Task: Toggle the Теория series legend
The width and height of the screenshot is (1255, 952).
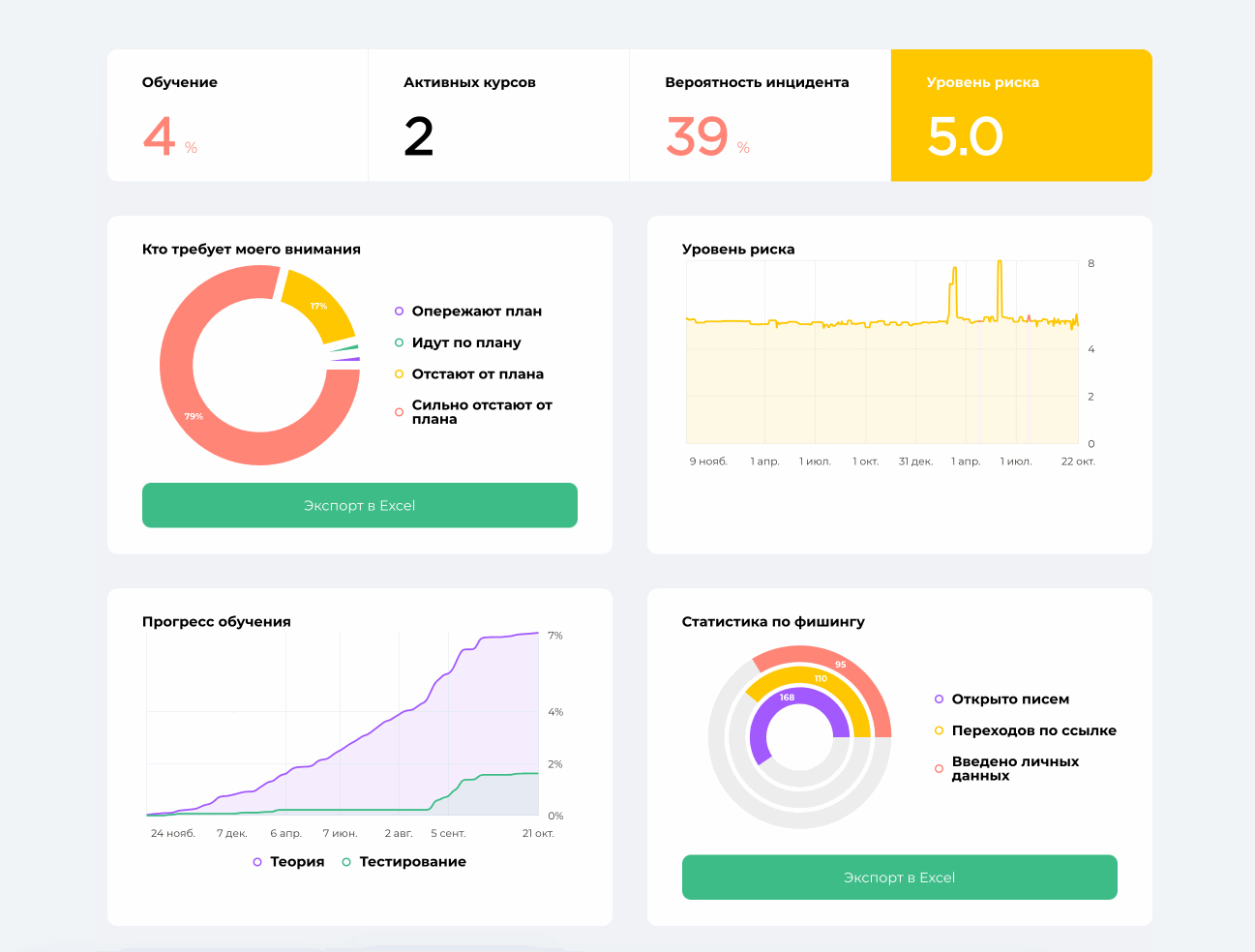Action: (x=288, y=862)
